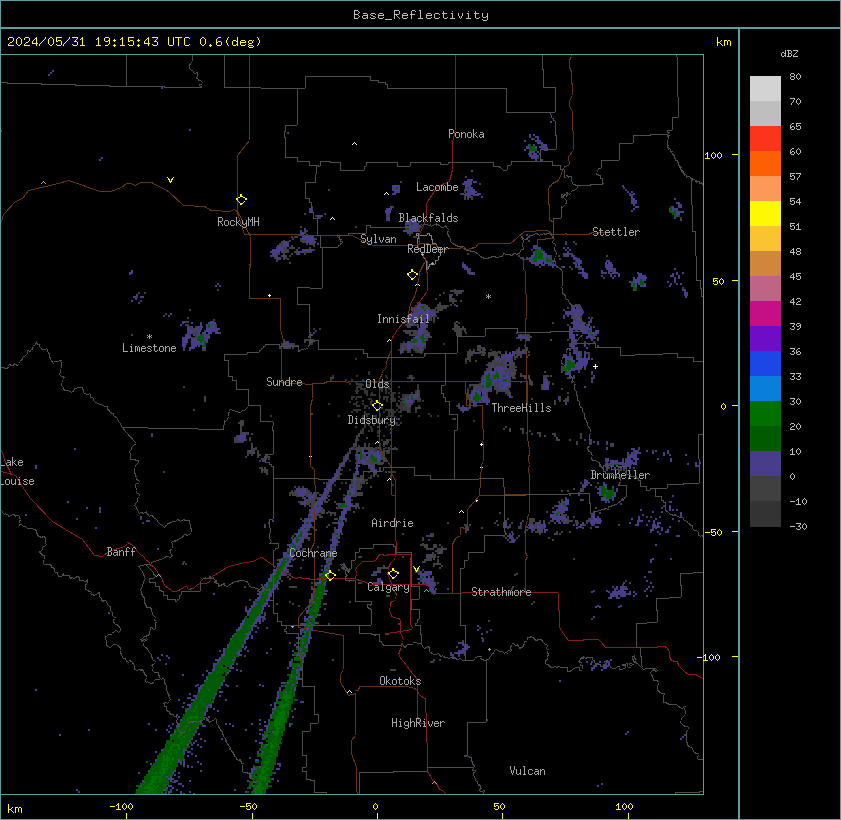This screenshot has width=841, height=820.
Task: Click the red 60-65 dBZ legend swatch
Action: coord(765,139)
